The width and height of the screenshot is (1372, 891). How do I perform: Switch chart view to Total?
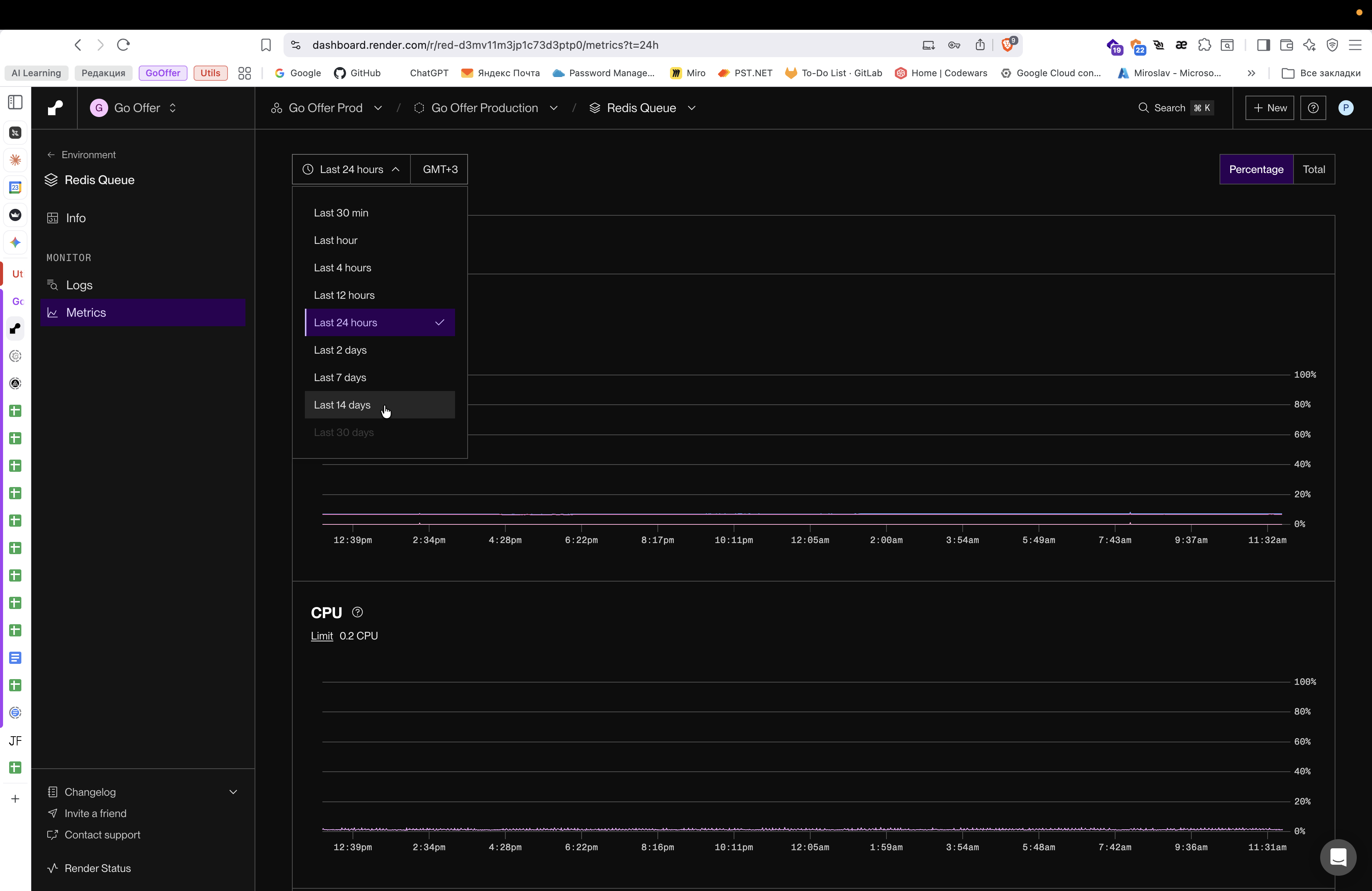point(1314,170)
